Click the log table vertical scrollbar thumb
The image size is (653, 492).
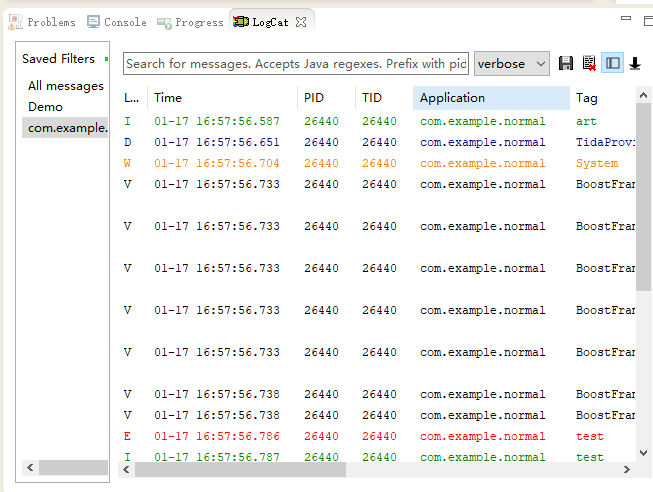point(643,197)
